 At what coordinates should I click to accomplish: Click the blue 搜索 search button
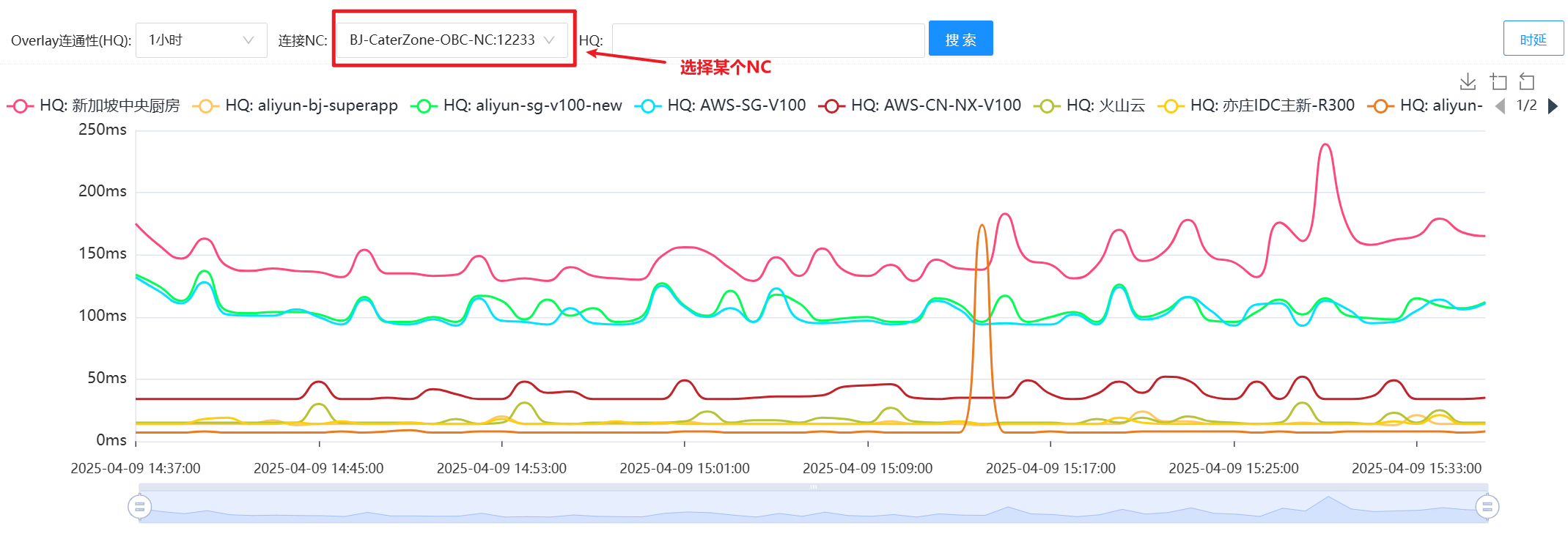[960, 39]
